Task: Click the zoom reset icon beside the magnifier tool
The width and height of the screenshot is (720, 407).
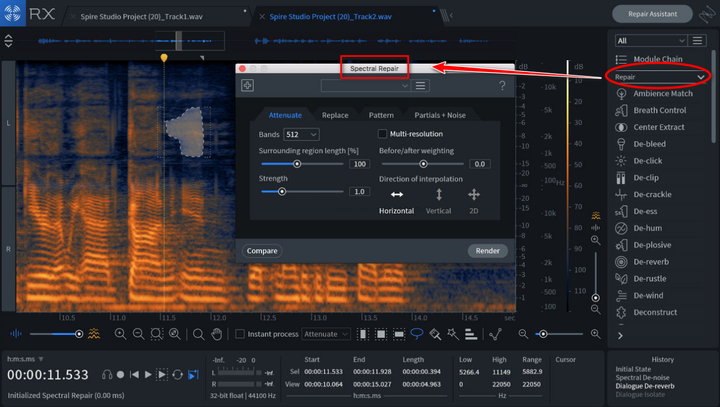Action: point(174,334)
